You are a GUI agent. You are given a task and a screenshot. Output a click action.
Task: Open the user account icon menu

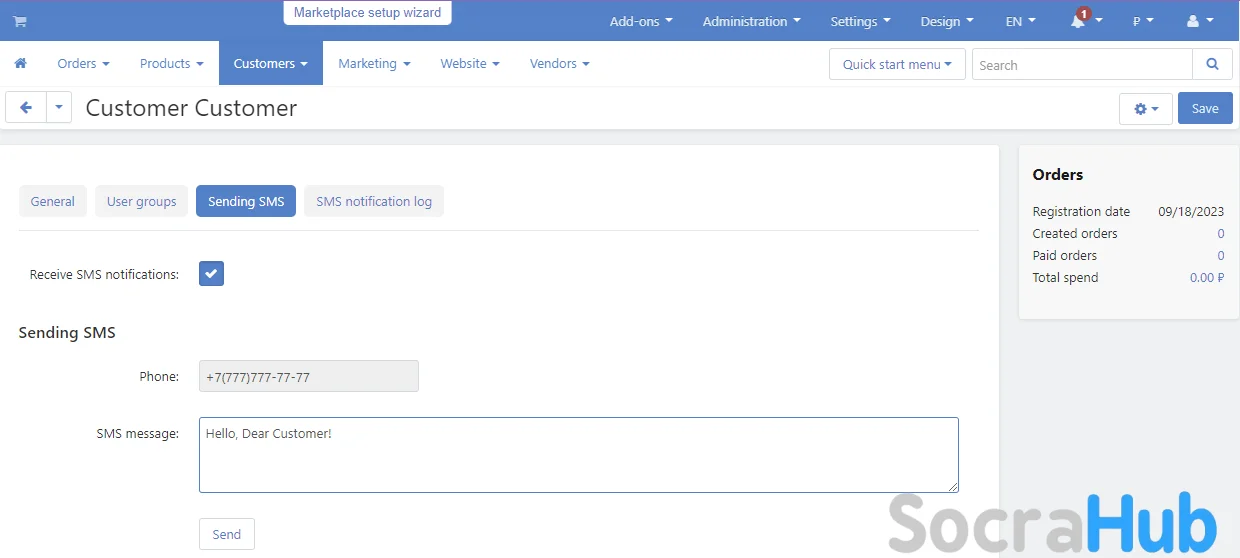click(x=1198, y=21)
